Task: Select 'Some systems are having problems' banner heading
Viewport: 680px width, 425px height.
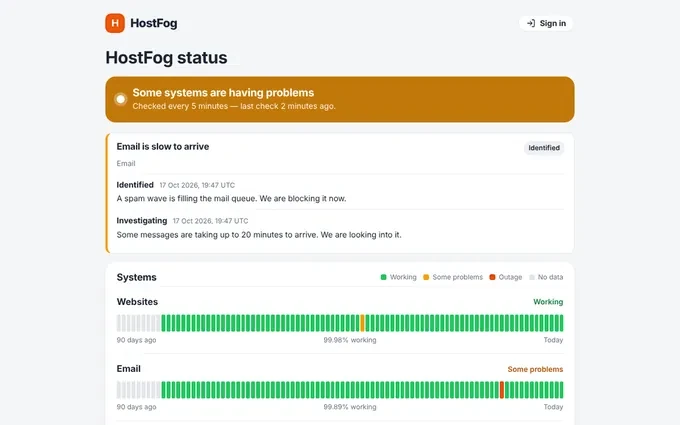Action: (223, 93)
